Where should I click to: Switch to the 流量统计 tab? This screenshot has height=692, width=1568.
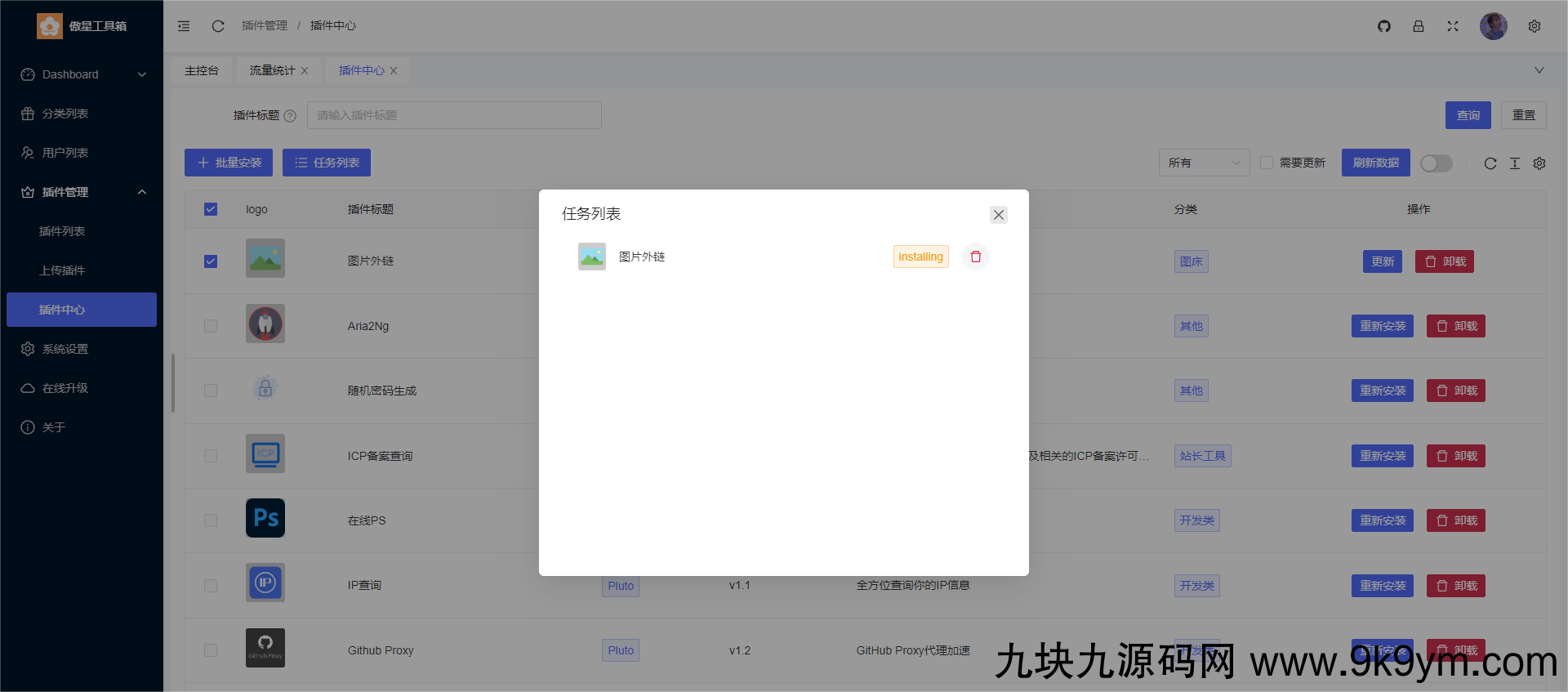tap(272, 70)
